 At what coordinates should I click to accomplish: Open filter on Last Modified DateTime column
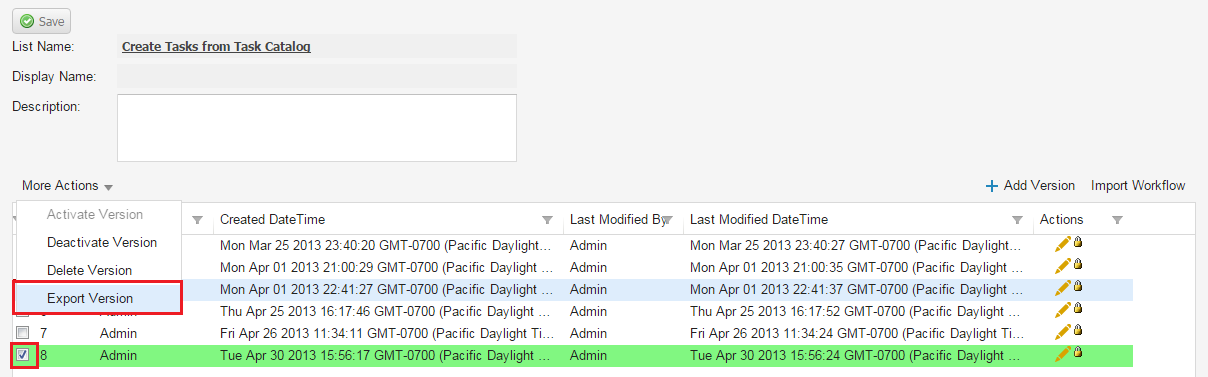pos(1017,220)
